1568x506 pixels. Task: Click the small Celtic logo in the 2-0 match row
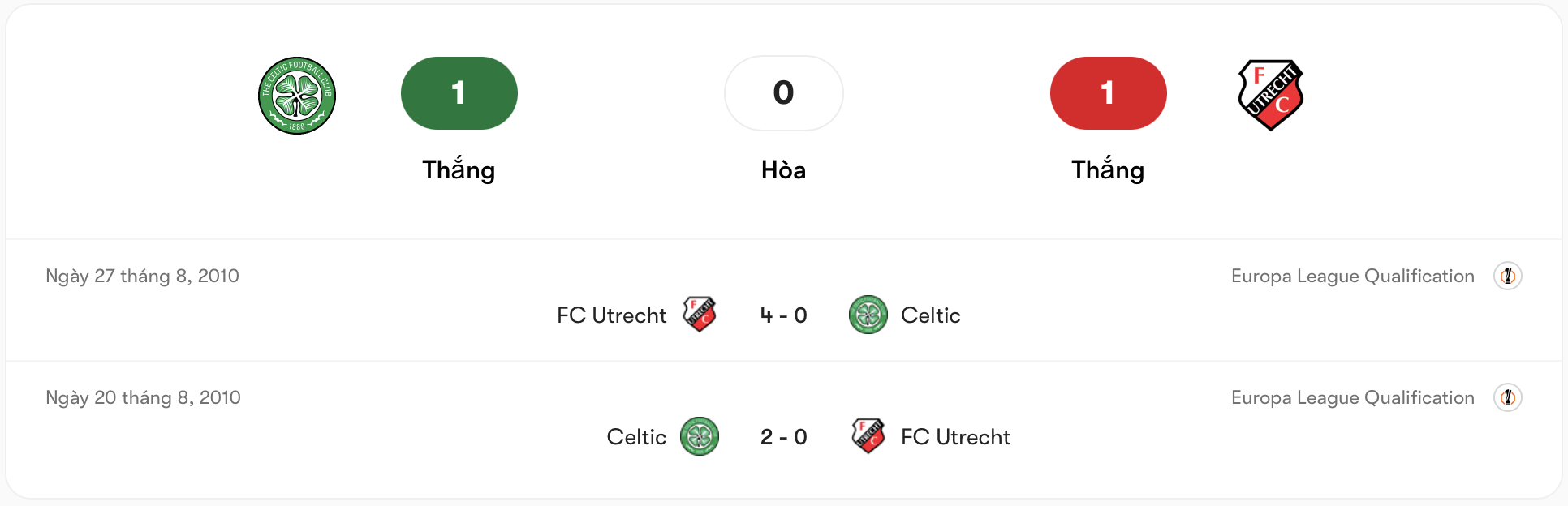click(700, 436)
